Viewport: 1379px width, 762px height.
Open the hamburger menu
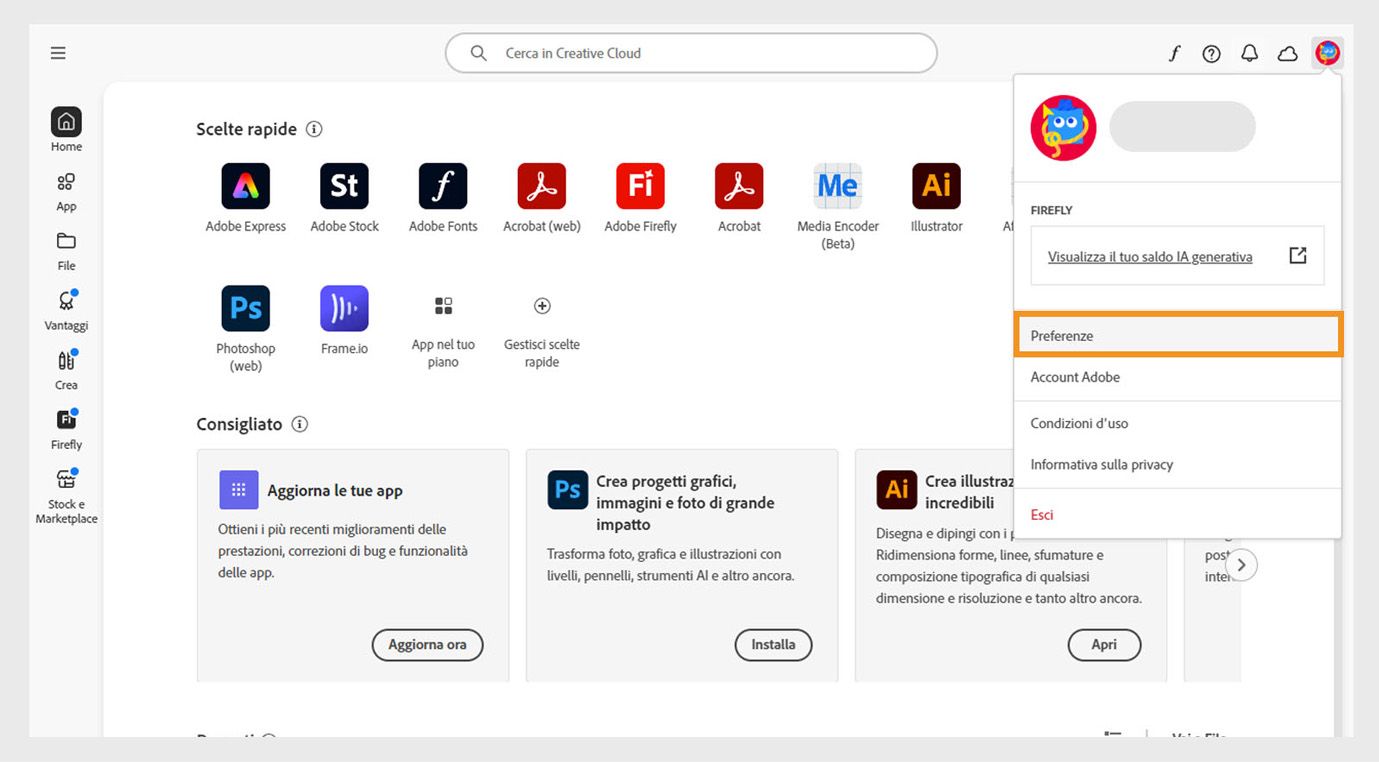pyautogui.click(x=58, y=53)
